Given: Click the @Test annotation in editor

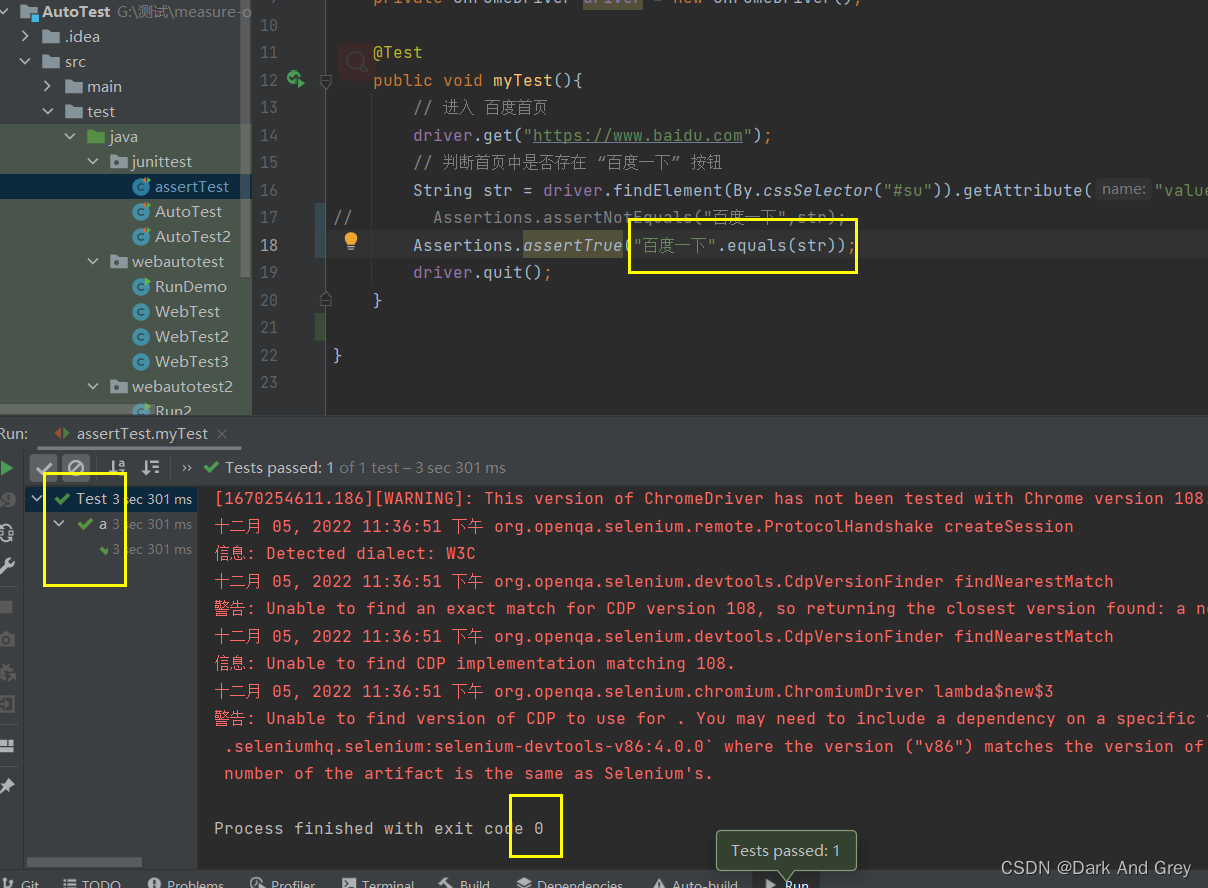Looking at the screenshot, I should coord(398,53).
